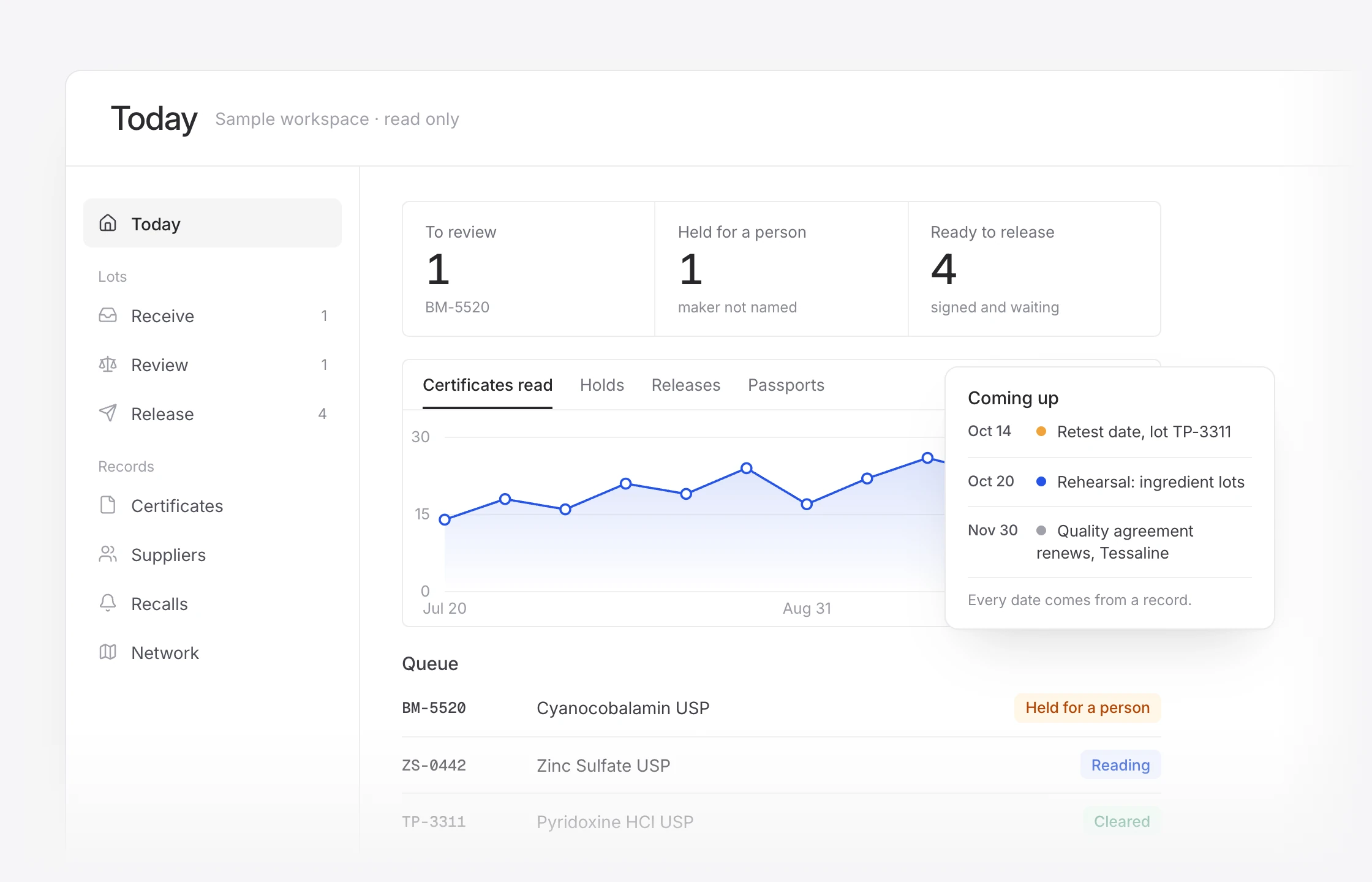Click the Reading status badge
This screenshot has width=1372, height=882.
(x=1120, y=765)
